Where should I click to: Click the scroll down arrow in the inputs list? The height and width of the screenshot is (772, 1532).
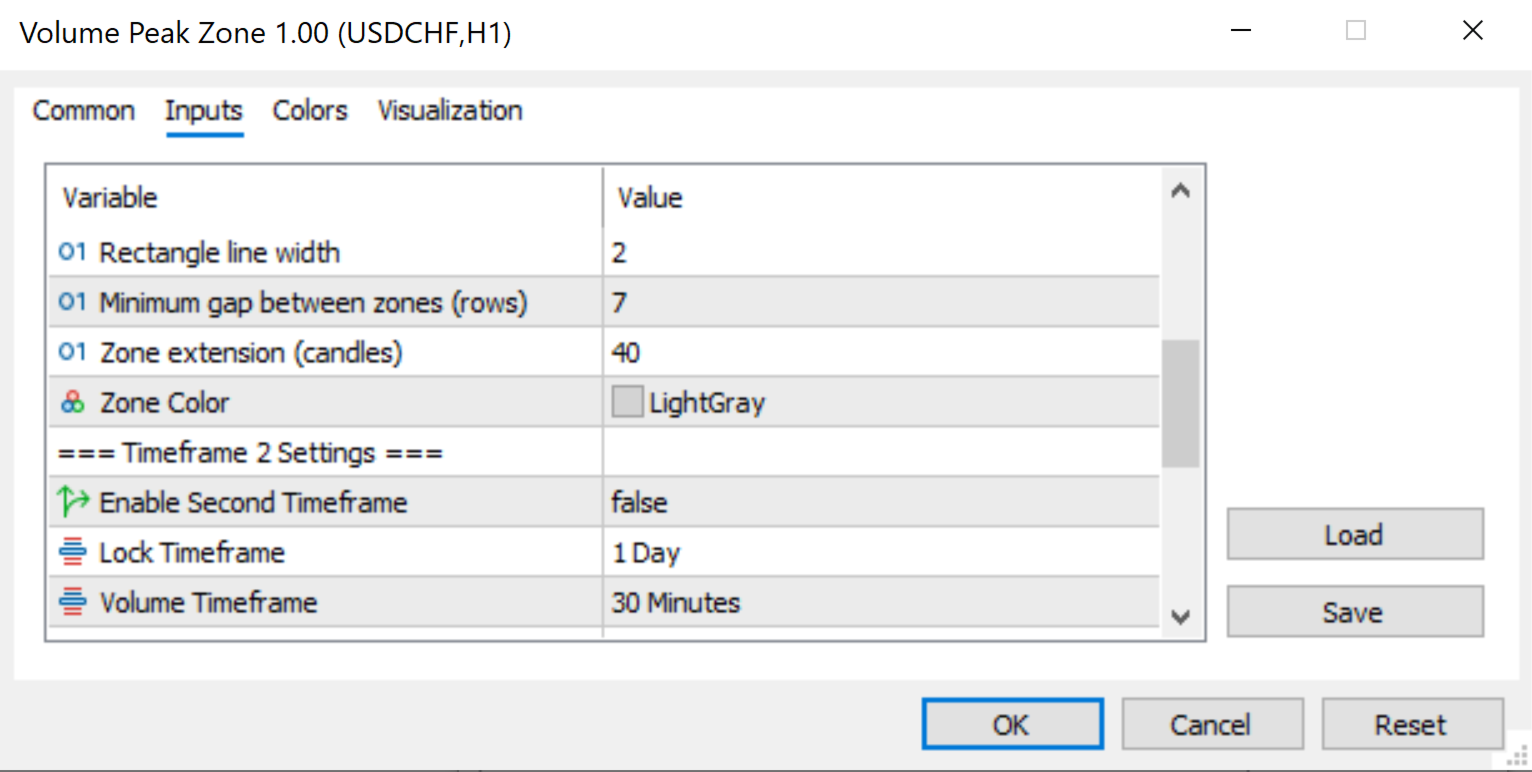[1180, 617]
